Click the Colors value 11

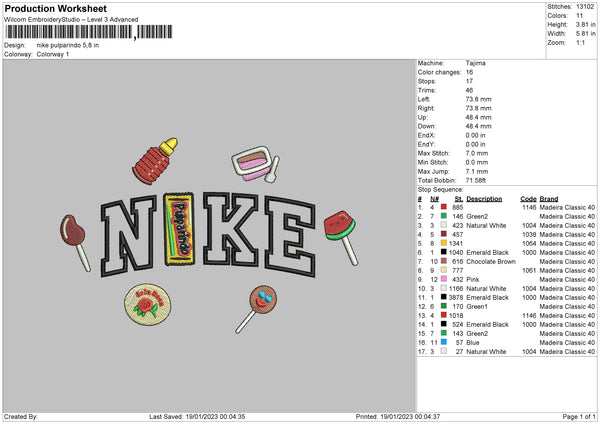pos(579,16)
